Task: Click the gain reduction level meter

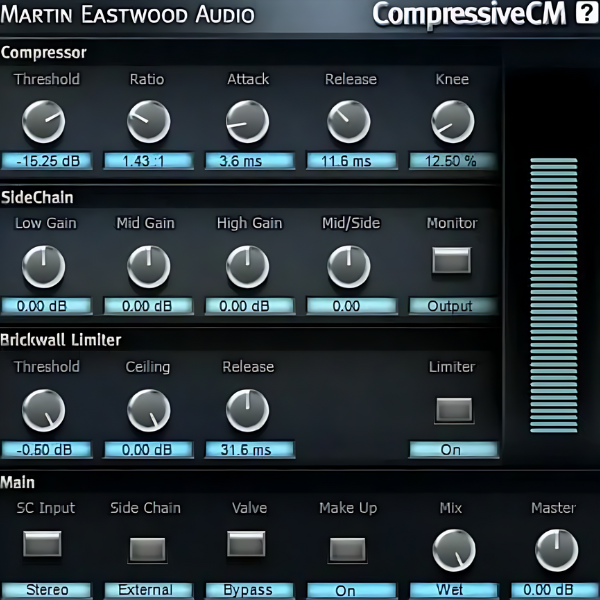Action: pyautogui.click(x=554, y=295)
